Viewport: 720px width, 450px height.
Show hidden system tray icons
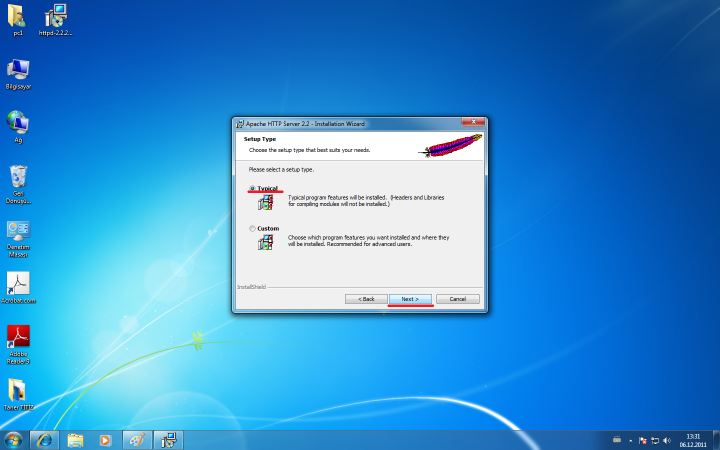631,440
